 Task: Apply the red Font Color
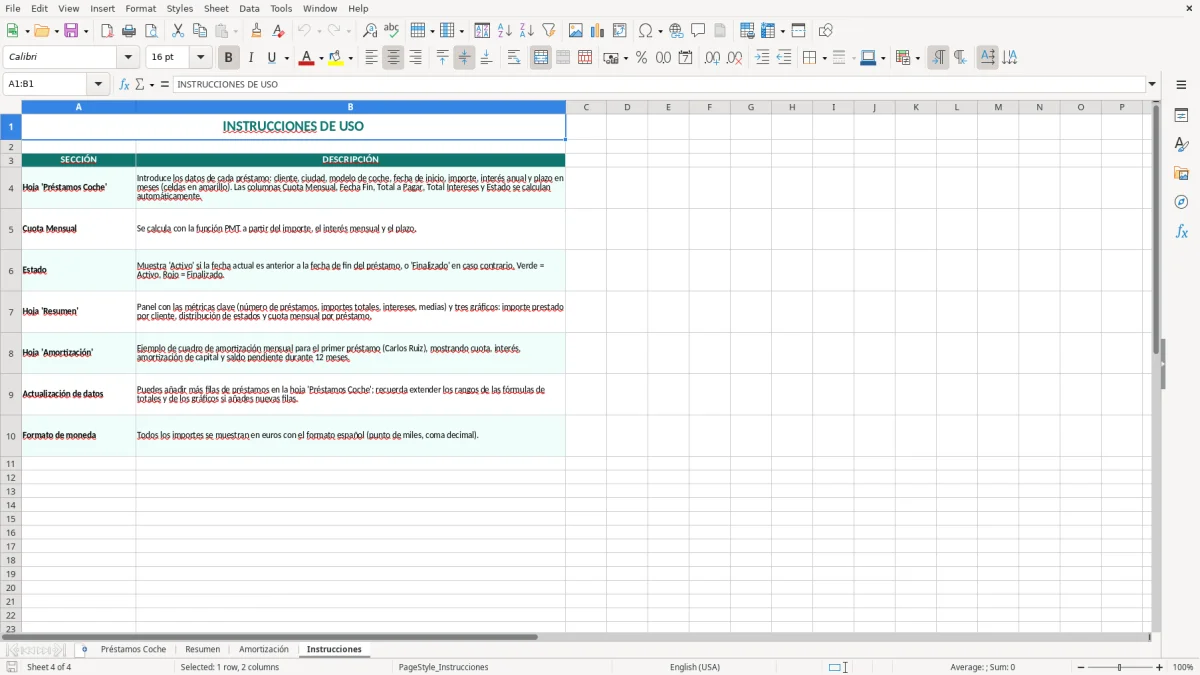pyautogui.click(x=306, y=58)
